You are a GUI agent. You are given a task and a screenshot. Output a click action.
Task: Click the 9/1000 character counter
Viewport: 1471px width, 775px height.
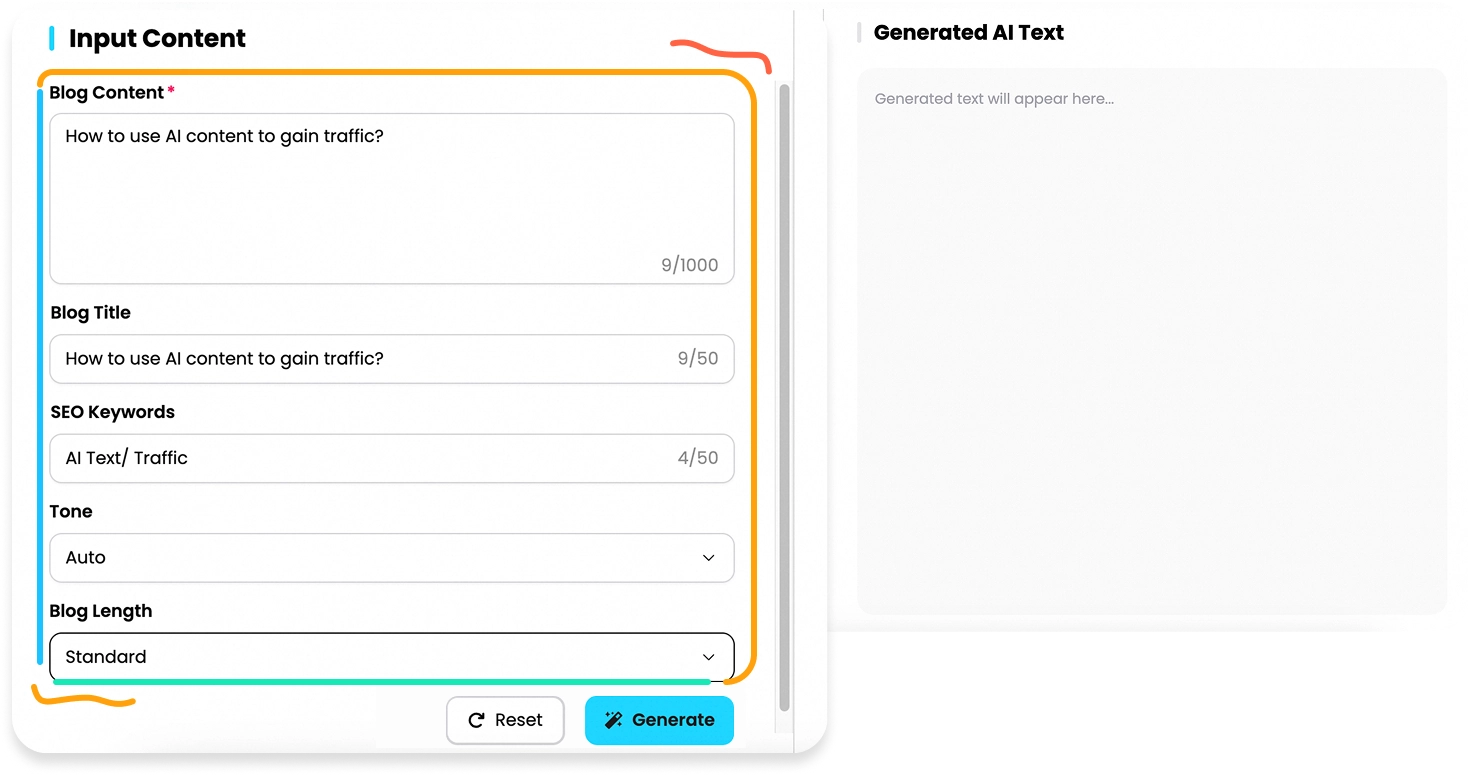click(x=689, y=265)
